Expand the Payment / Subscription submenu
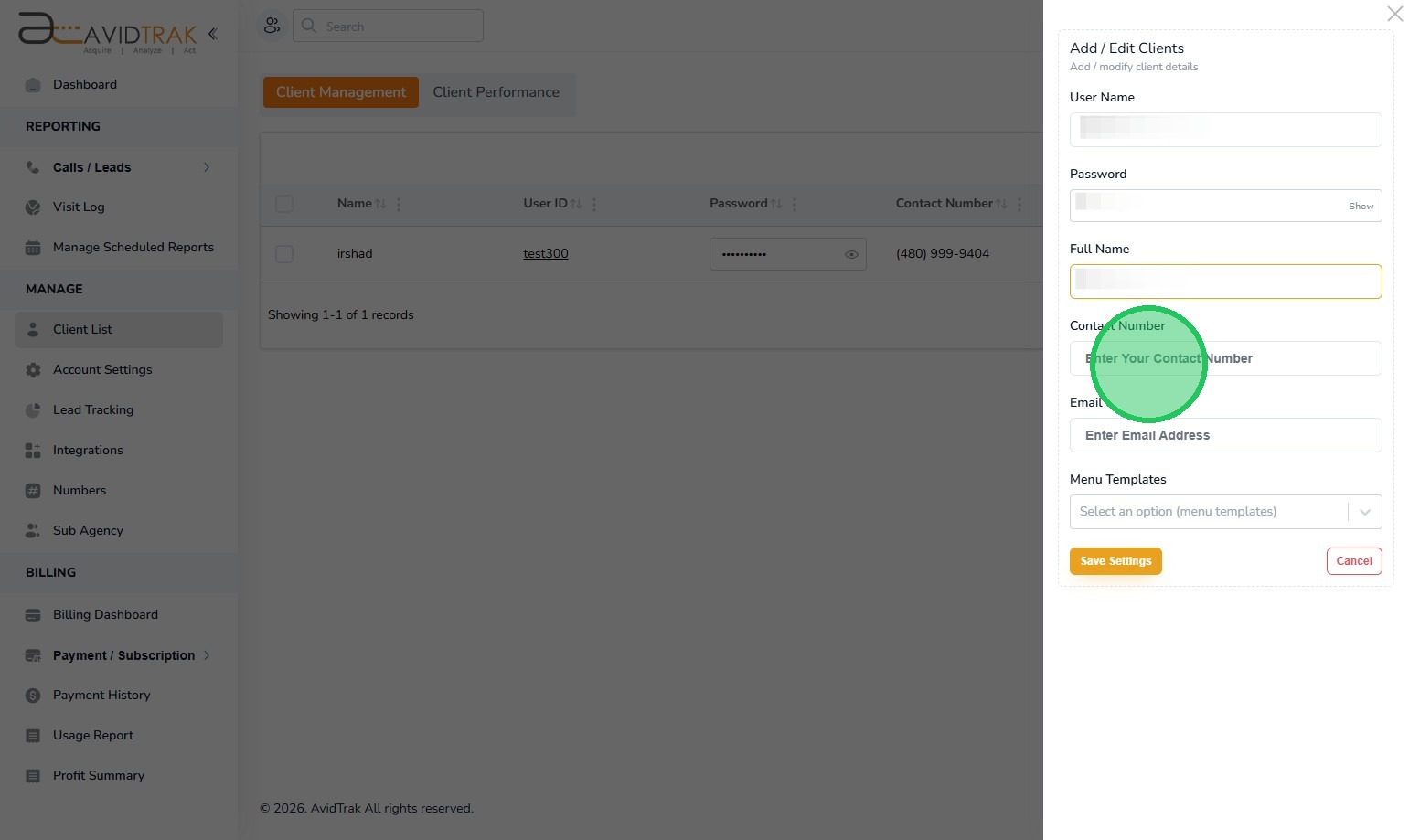 [x=207, y=655]
